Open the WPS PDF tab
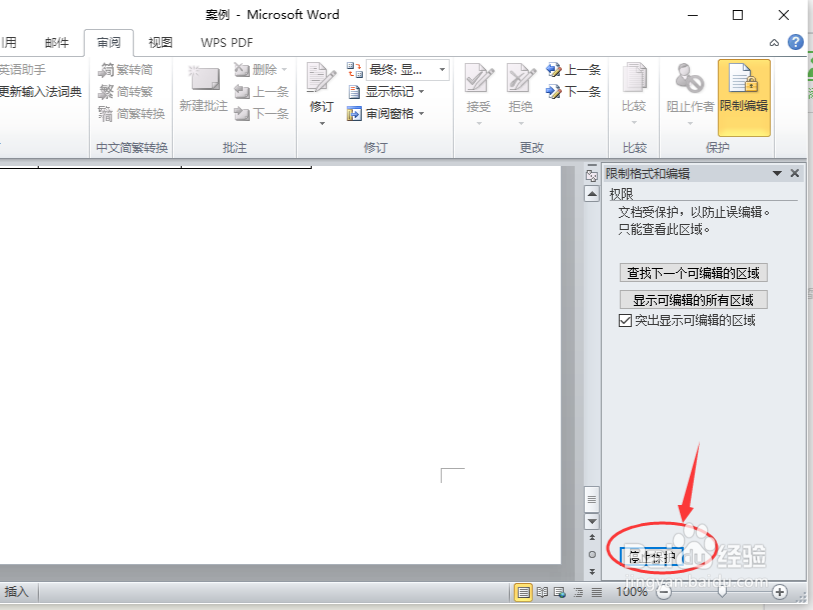This screenshot has height=610, width=813. [x=227, y=43]
